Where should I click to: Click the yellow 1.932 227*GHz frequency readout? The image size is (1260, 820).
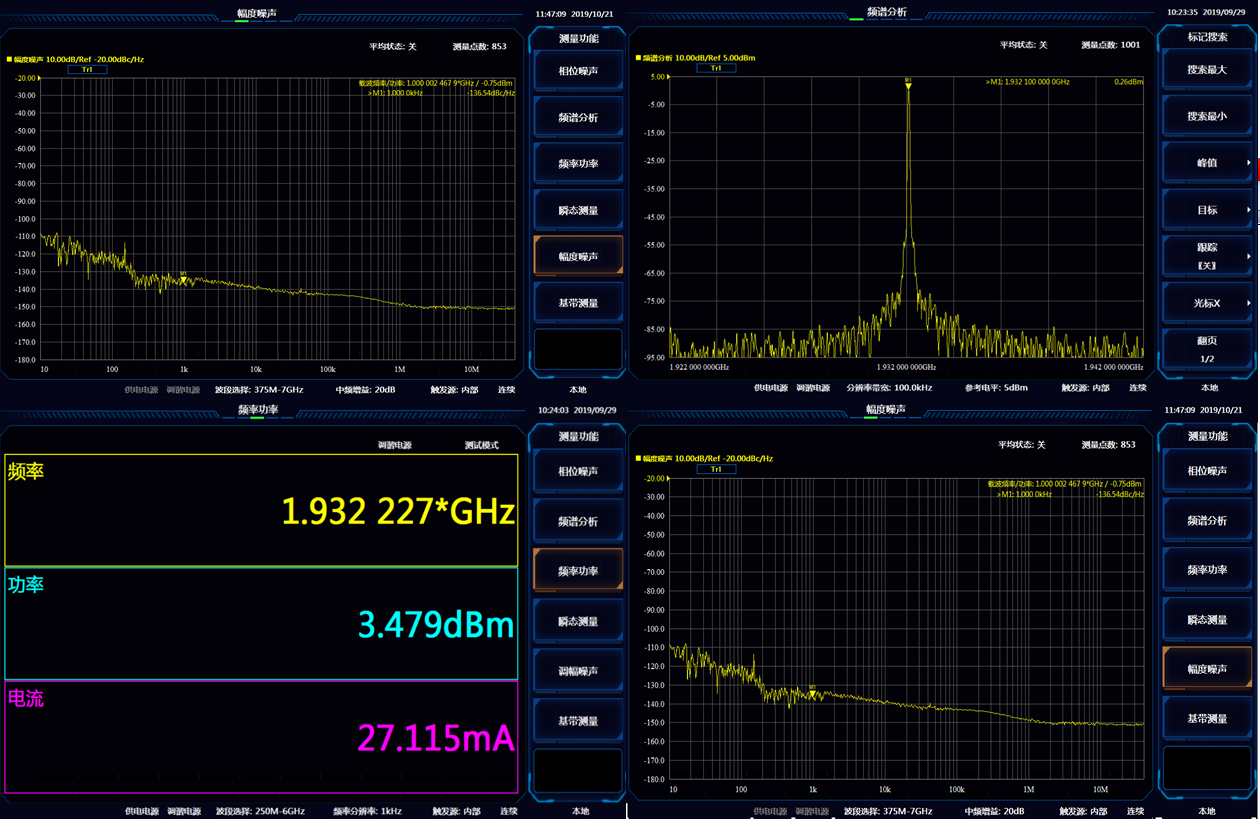tap(398, 512)
